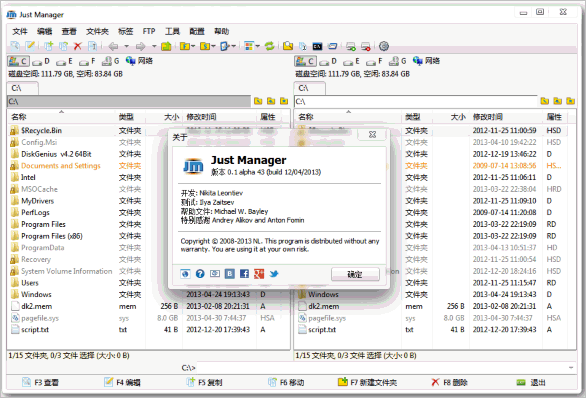The image size is (586, 398).
Task: Select drive F in right panel
Action: (x=375, y=61)
